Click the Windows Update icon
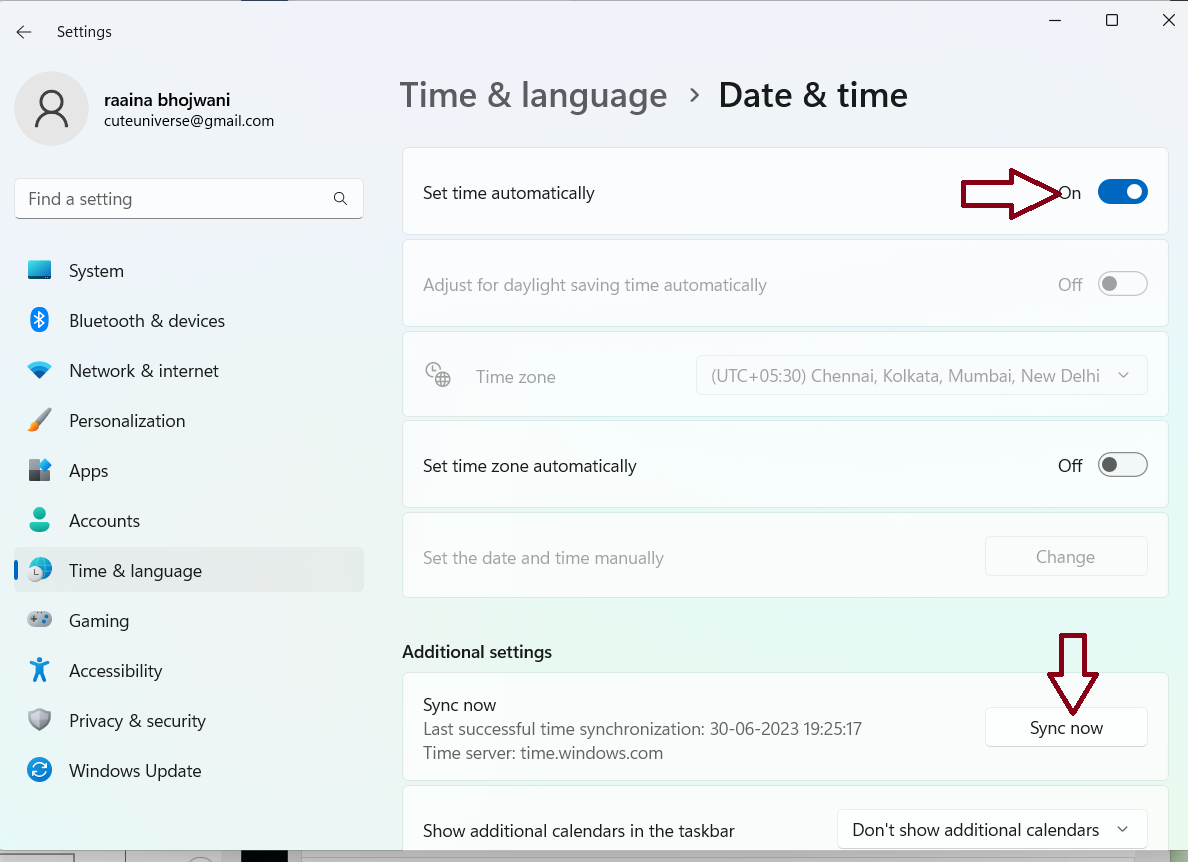The height and width of the screenshot is (862, 1188). coord(40,771)
